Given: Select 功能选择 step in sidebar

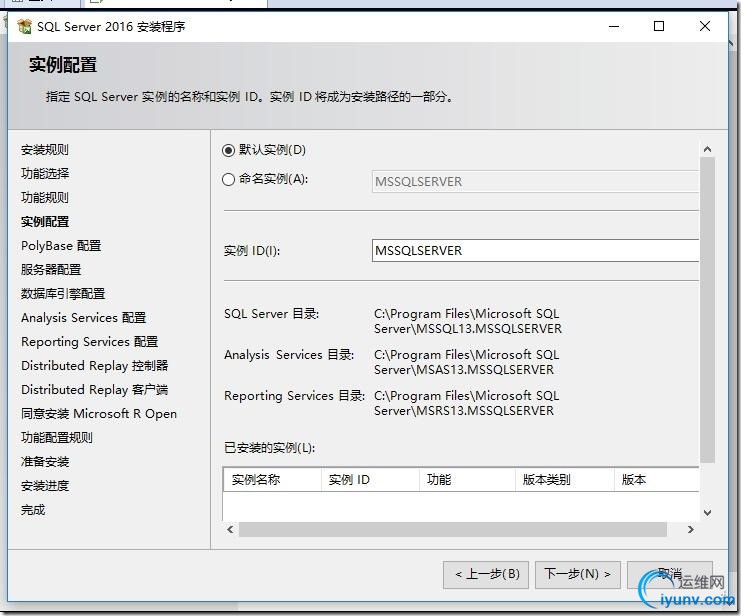Looking at the screenshot, I should click(x=45, y=174).
